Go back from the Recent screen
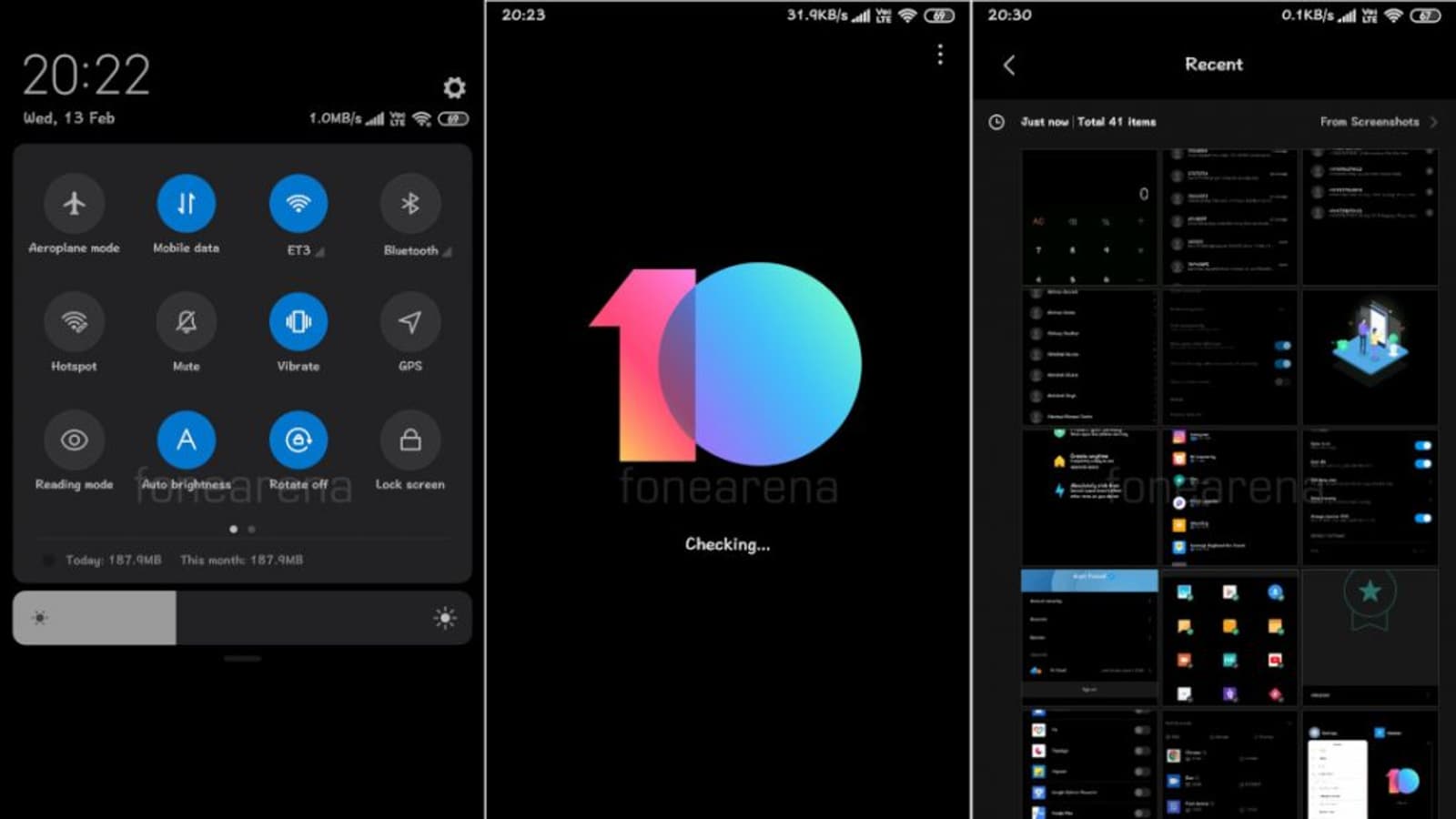This screenshot has width=1456, height=819. (x=1009, y=65)
